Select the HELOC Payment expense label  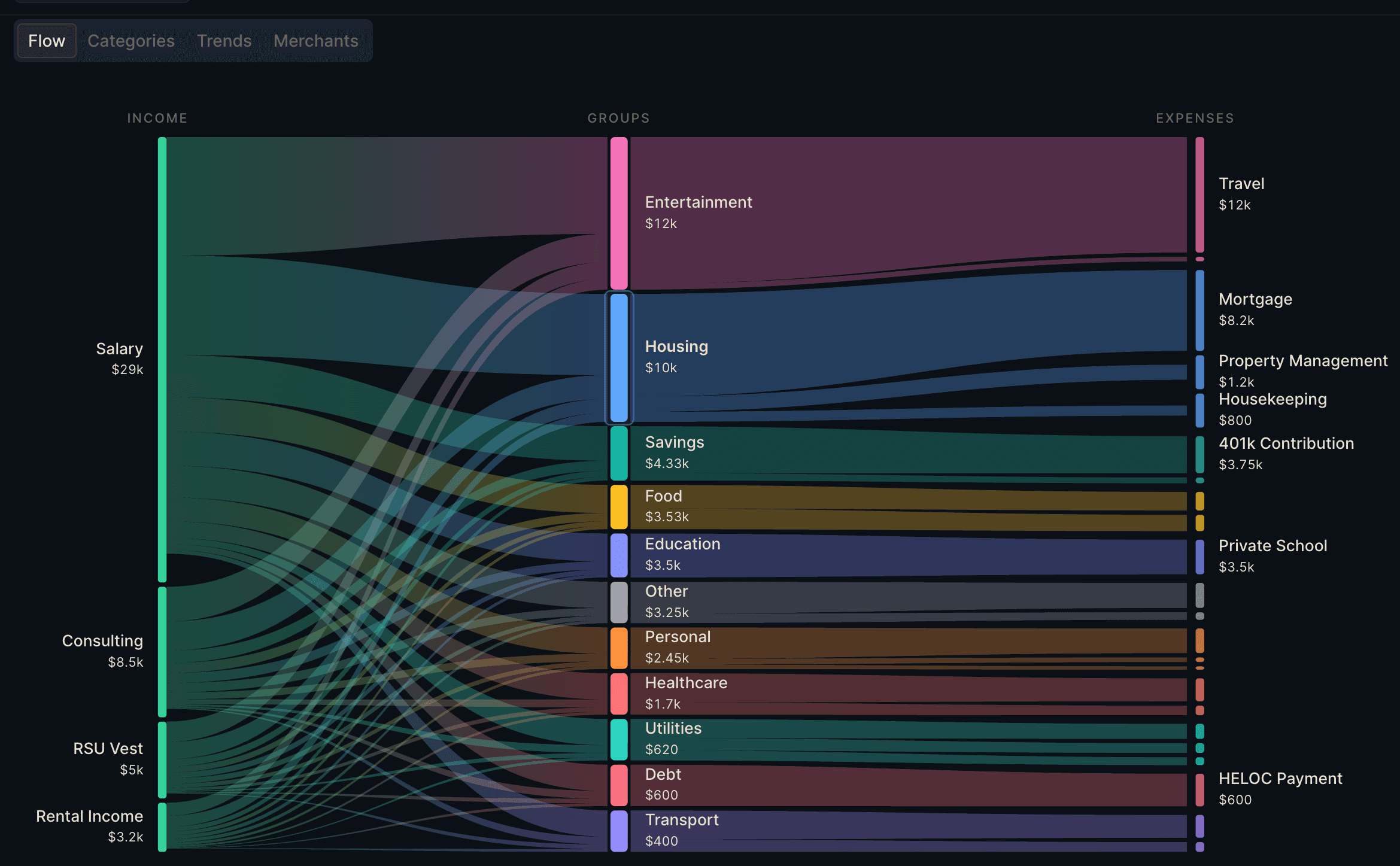tap(1280, 778)
